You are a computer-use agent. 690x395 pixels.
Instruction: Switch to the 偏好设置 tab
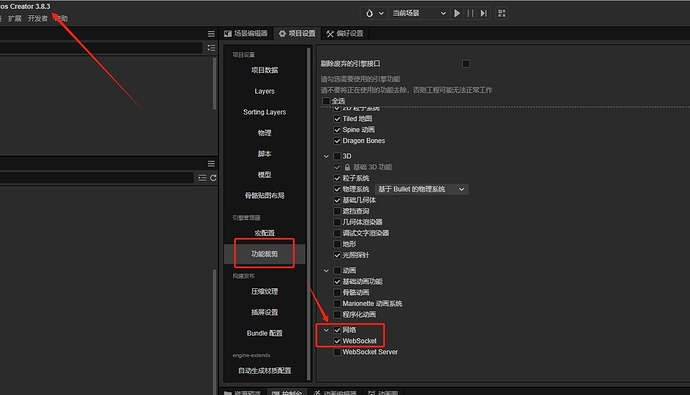(x=345, y=33)
